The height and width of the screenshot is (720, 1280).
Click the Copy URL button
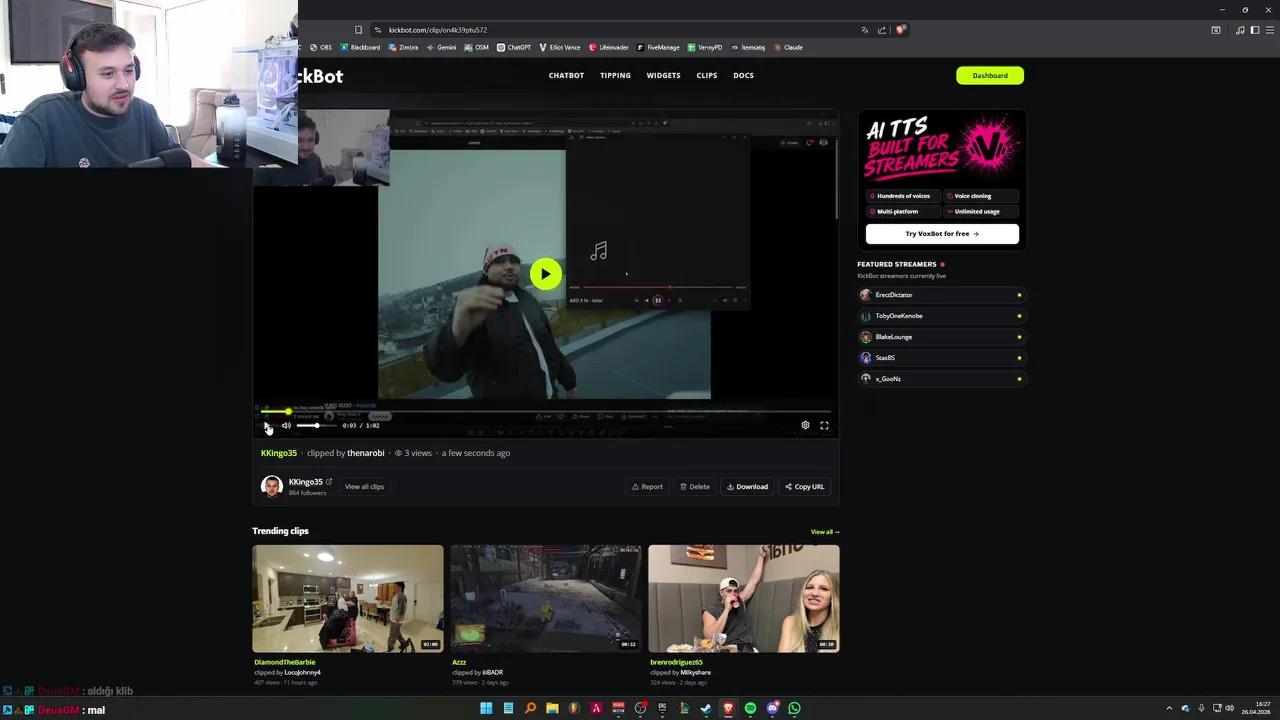coord(805,487)
